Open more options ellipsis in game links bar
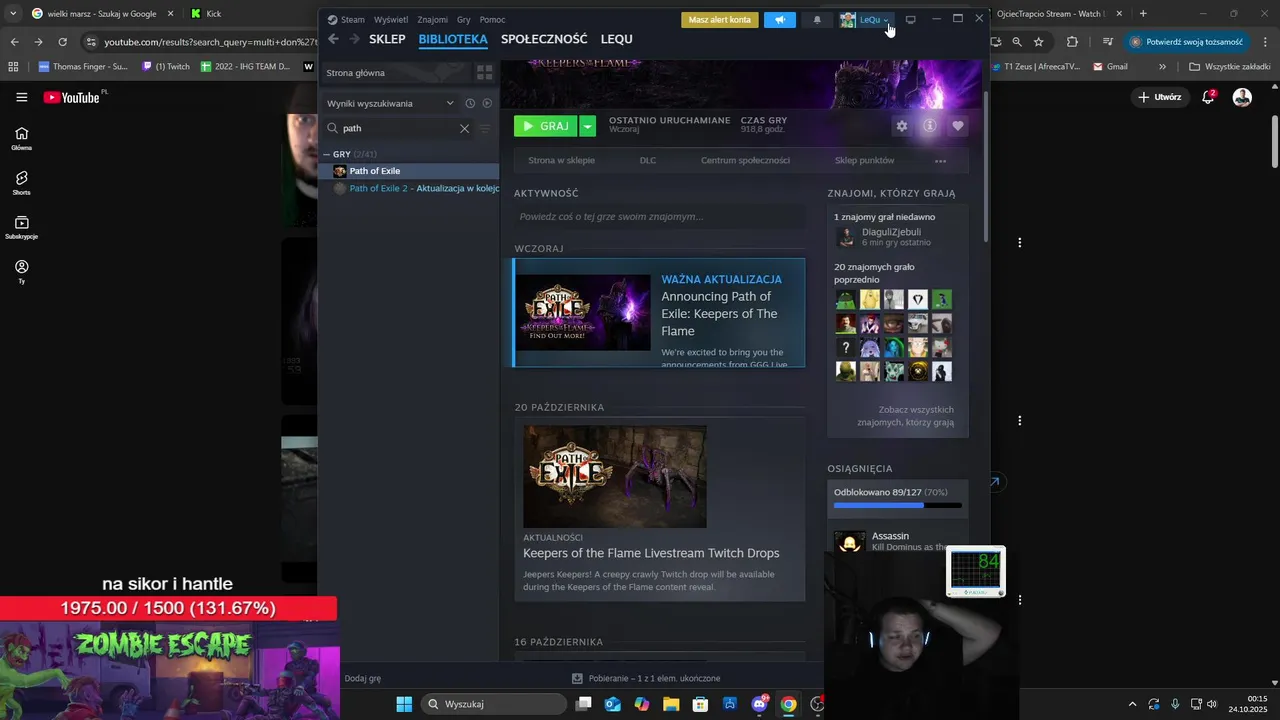 [940, 160]
